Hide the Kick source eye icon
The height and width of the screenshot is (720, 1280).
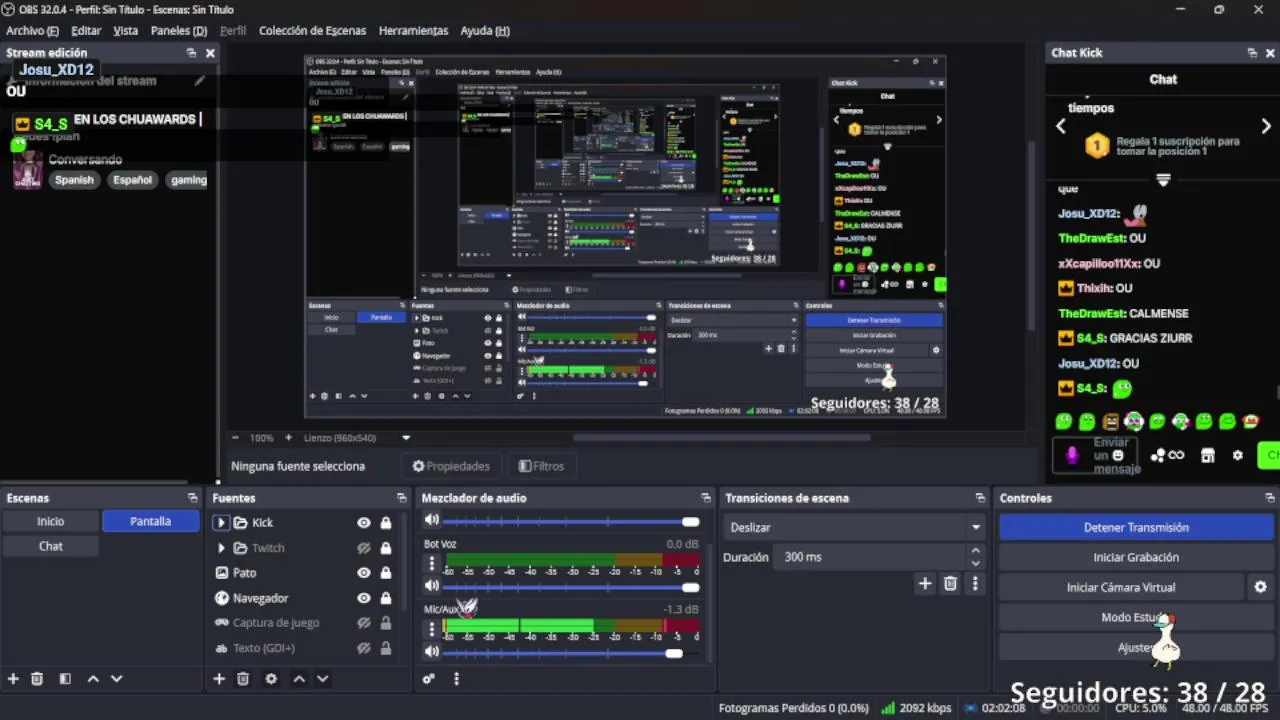pos(364,522)
